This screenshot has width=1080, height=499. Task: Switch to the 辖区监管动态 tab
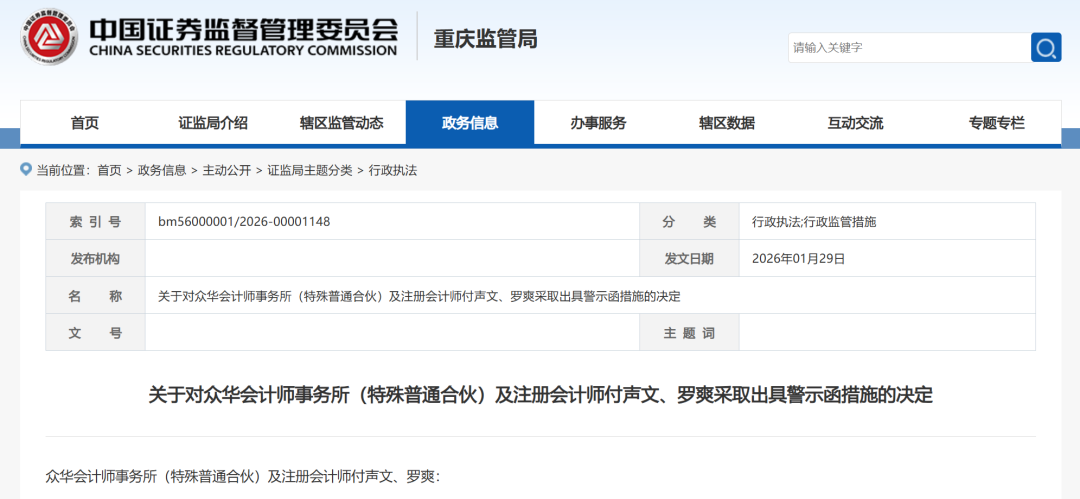click(x=341, y=123)
